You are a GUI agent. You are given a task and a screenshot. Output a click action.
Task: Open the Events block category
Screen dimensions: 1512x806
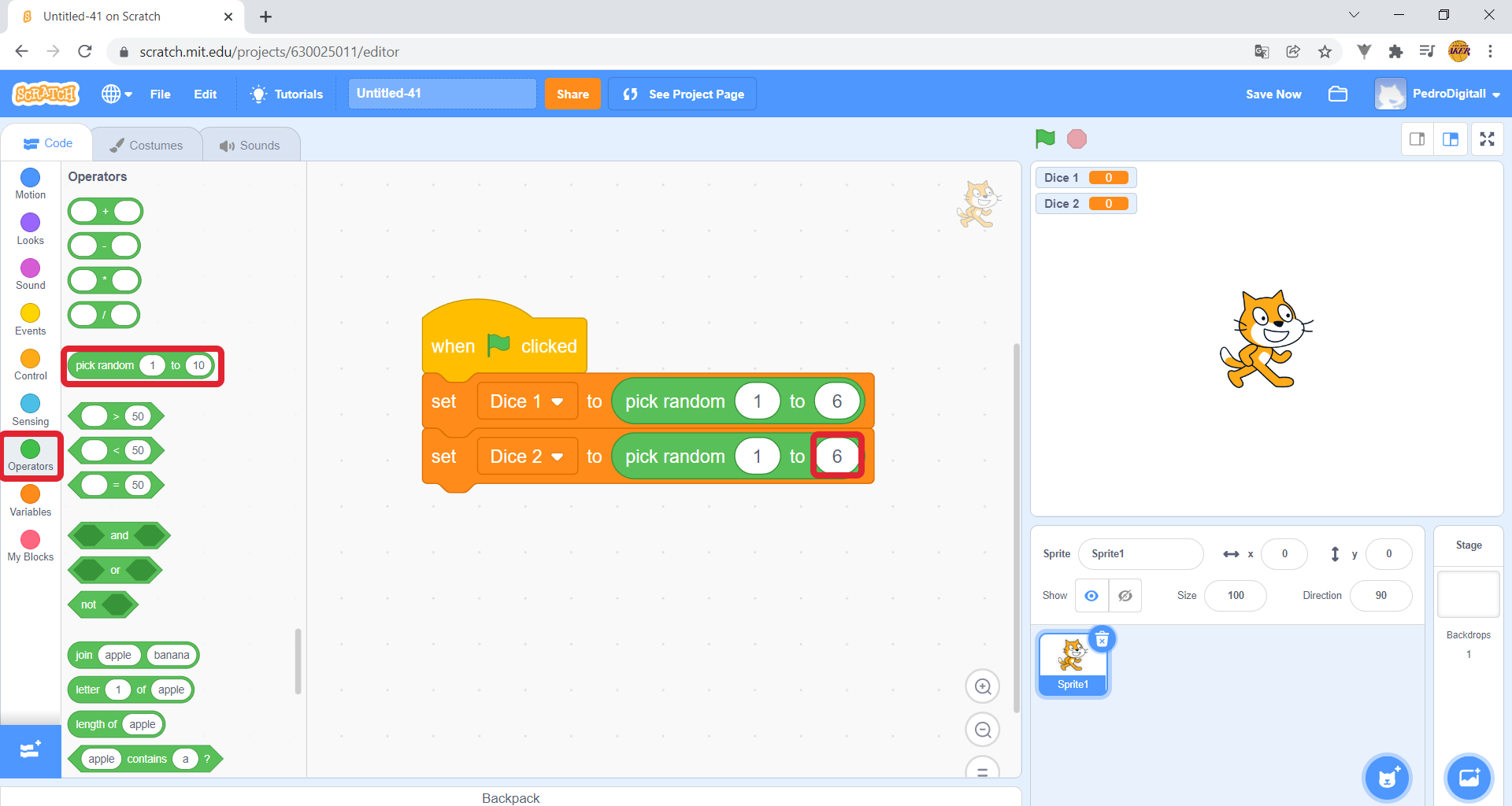31,320
